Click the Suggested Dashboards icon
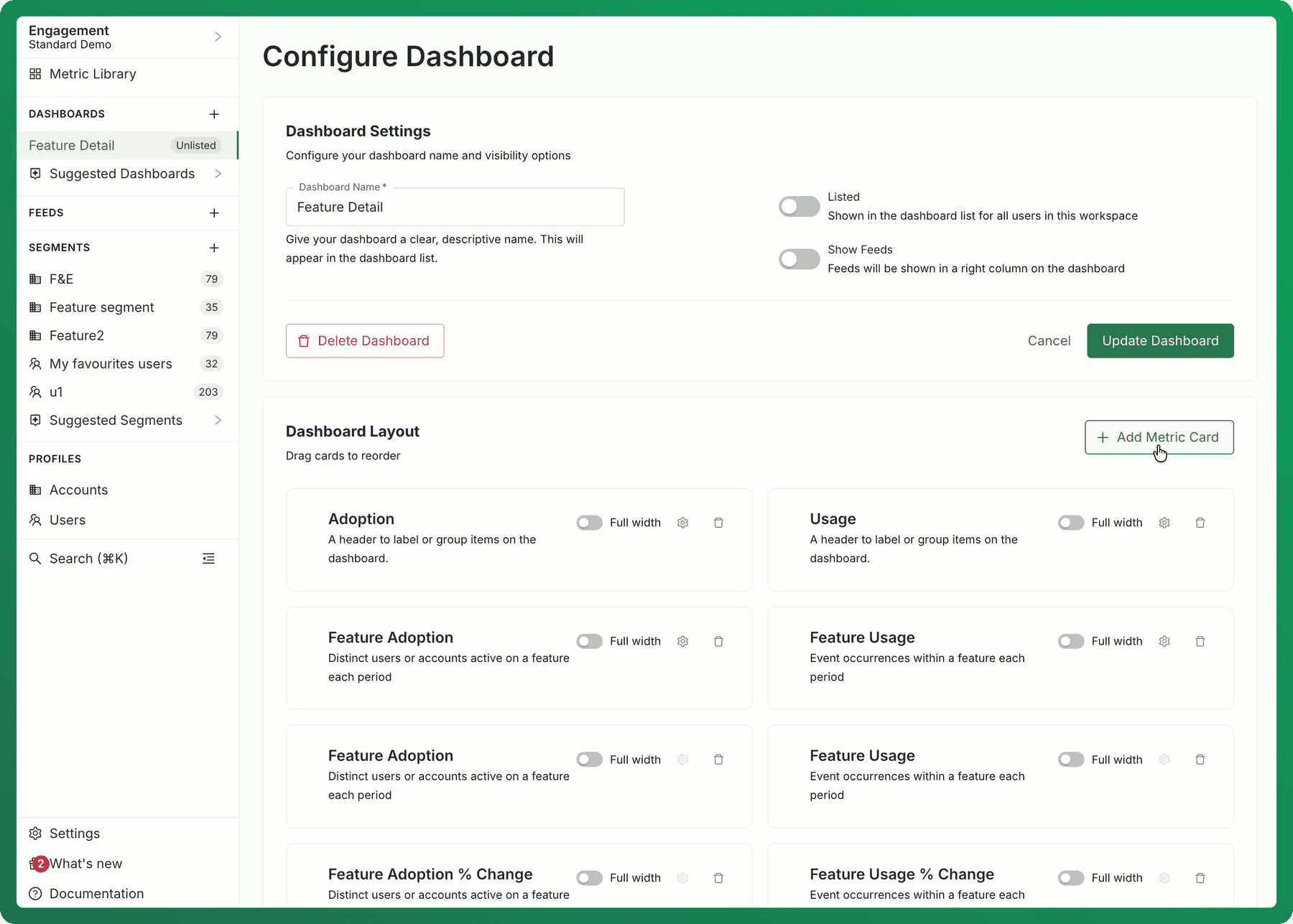The image size is (1293, 924). point(35,174)
